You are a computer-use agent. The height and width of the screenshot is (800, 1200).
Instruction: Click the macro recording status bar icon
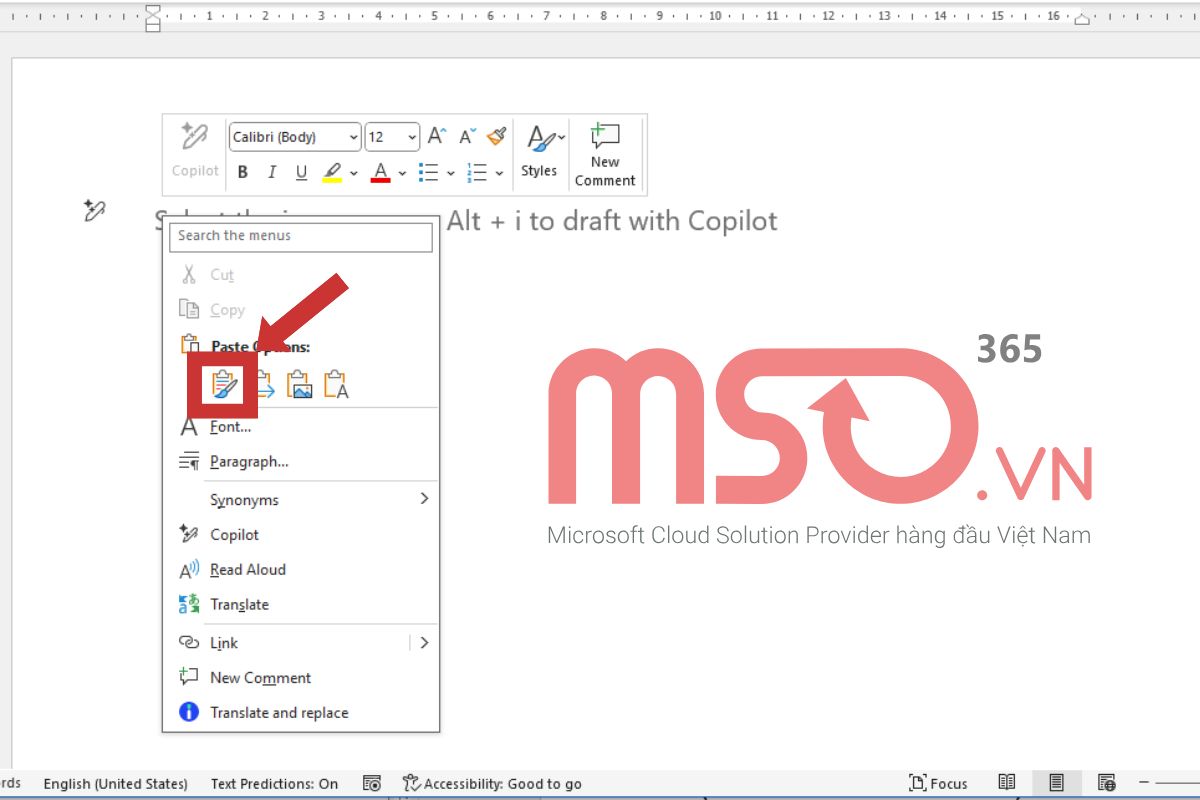pos(371,784)
